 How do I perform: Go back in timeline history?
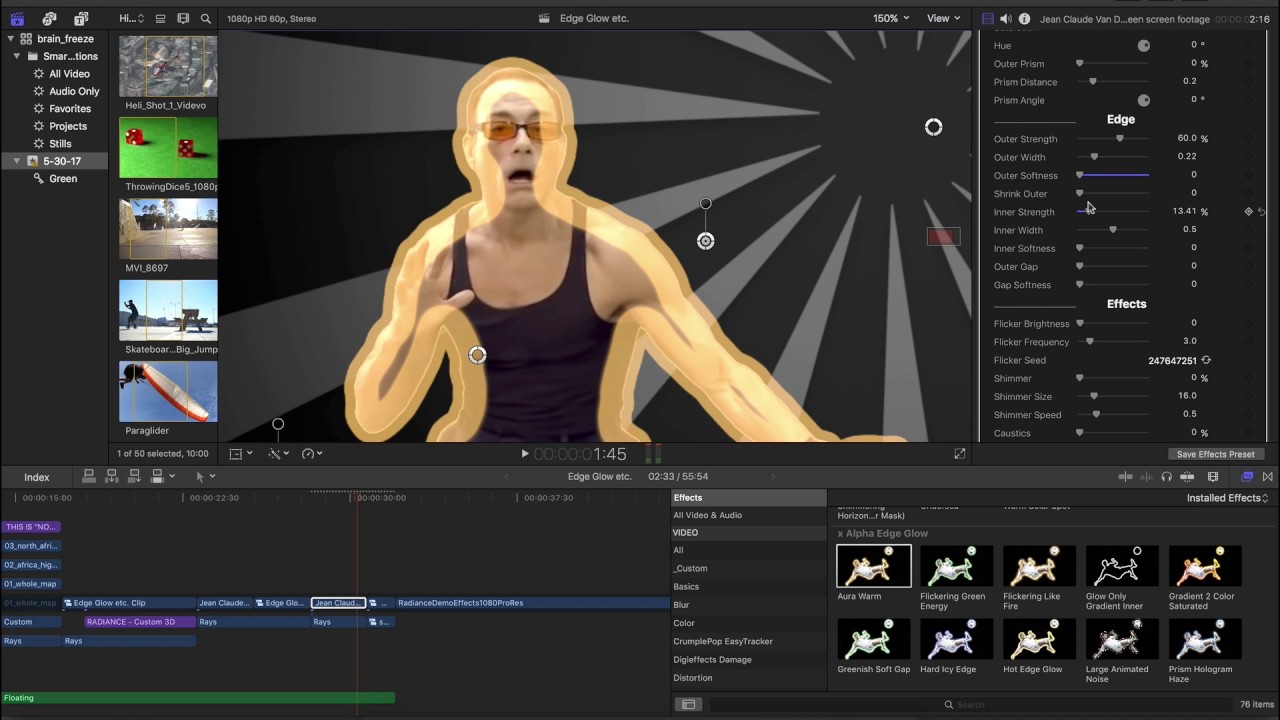[507, 477]
